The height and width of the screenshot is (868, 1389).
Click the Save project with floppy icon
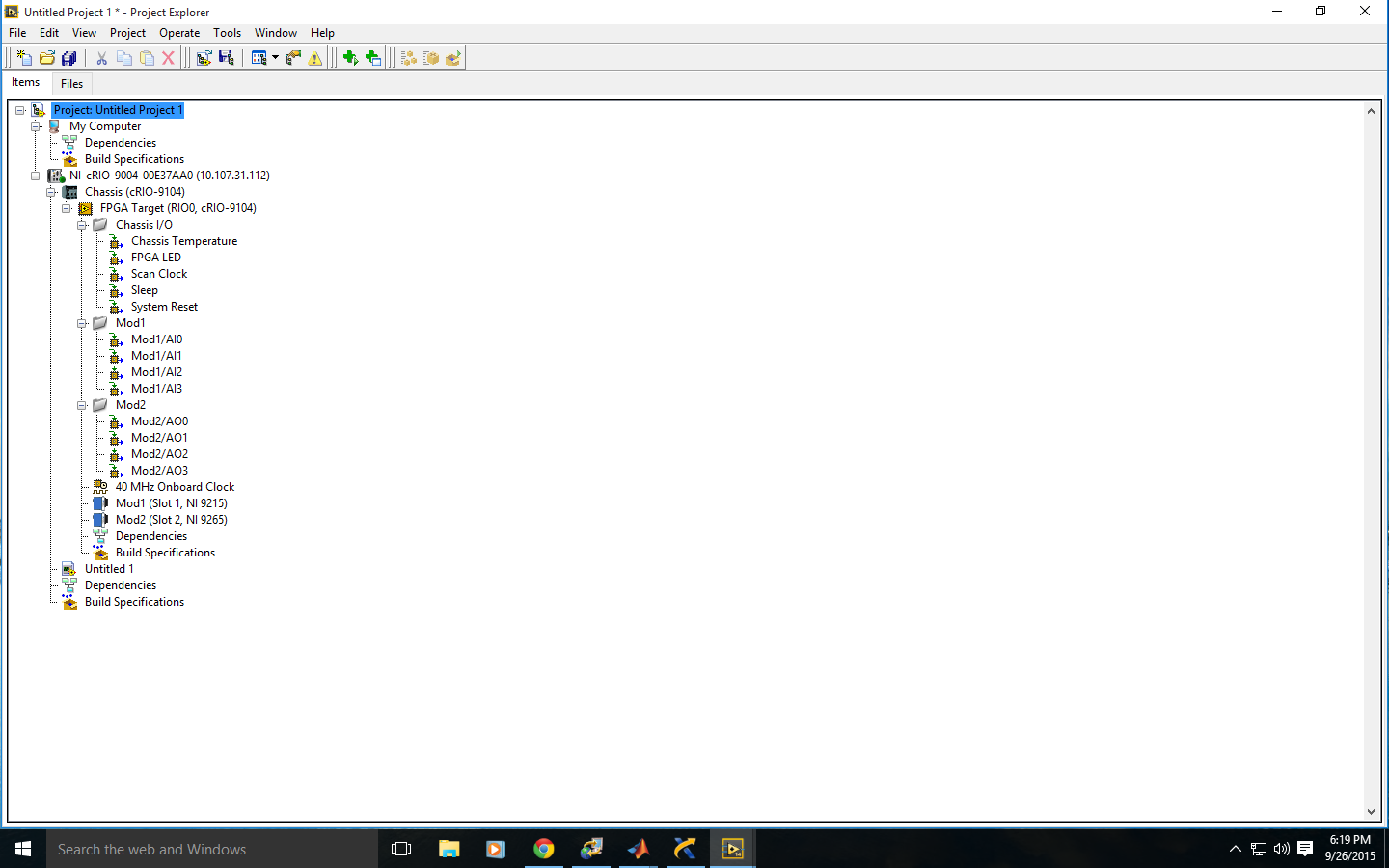pos(227,58)
